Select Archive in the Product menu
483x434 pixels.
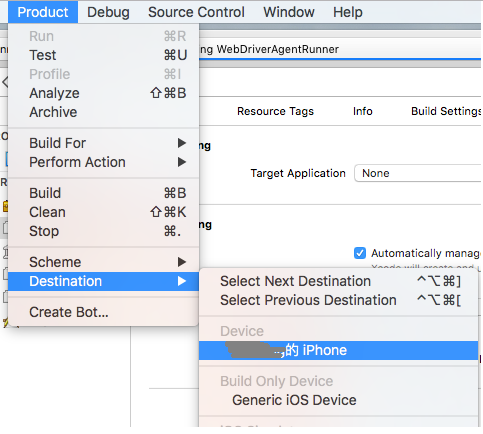tap(104, 112)
